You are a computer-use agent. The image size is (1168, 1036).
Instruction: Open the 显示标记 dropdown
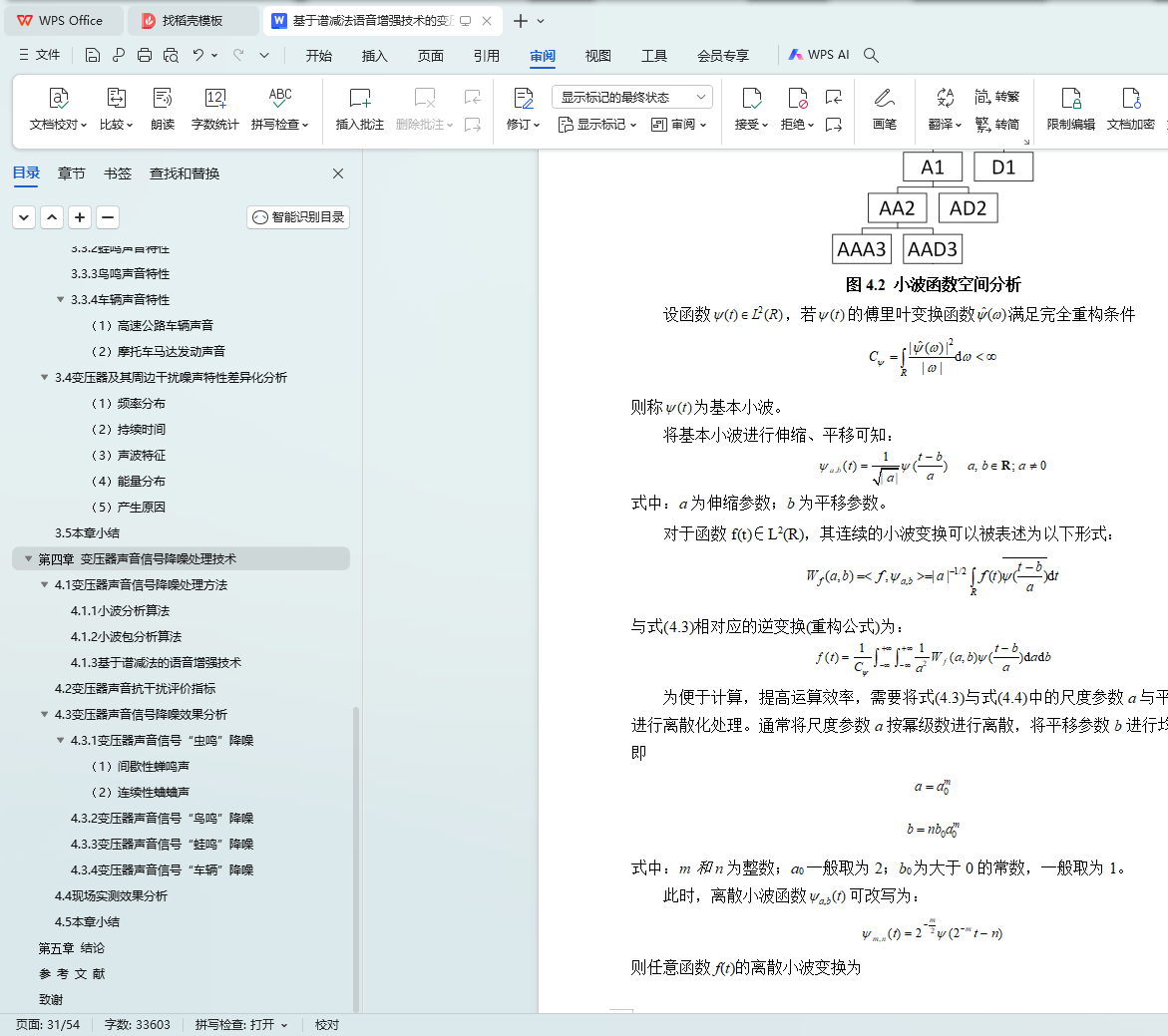(x=597, y=125)
